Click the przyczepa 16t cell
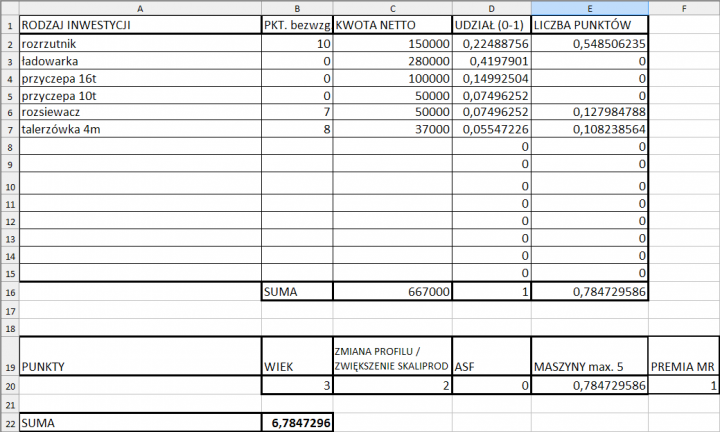Viewport: 720px width, 432px height. 139,79
